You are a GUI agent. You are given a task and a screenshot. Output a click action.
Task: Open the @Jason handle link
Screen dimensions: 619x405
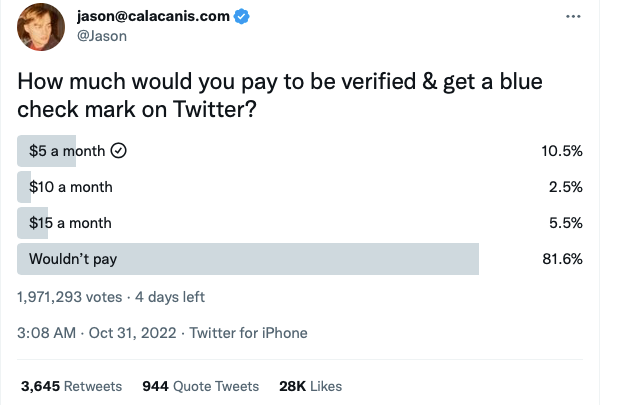click(101, 35)
